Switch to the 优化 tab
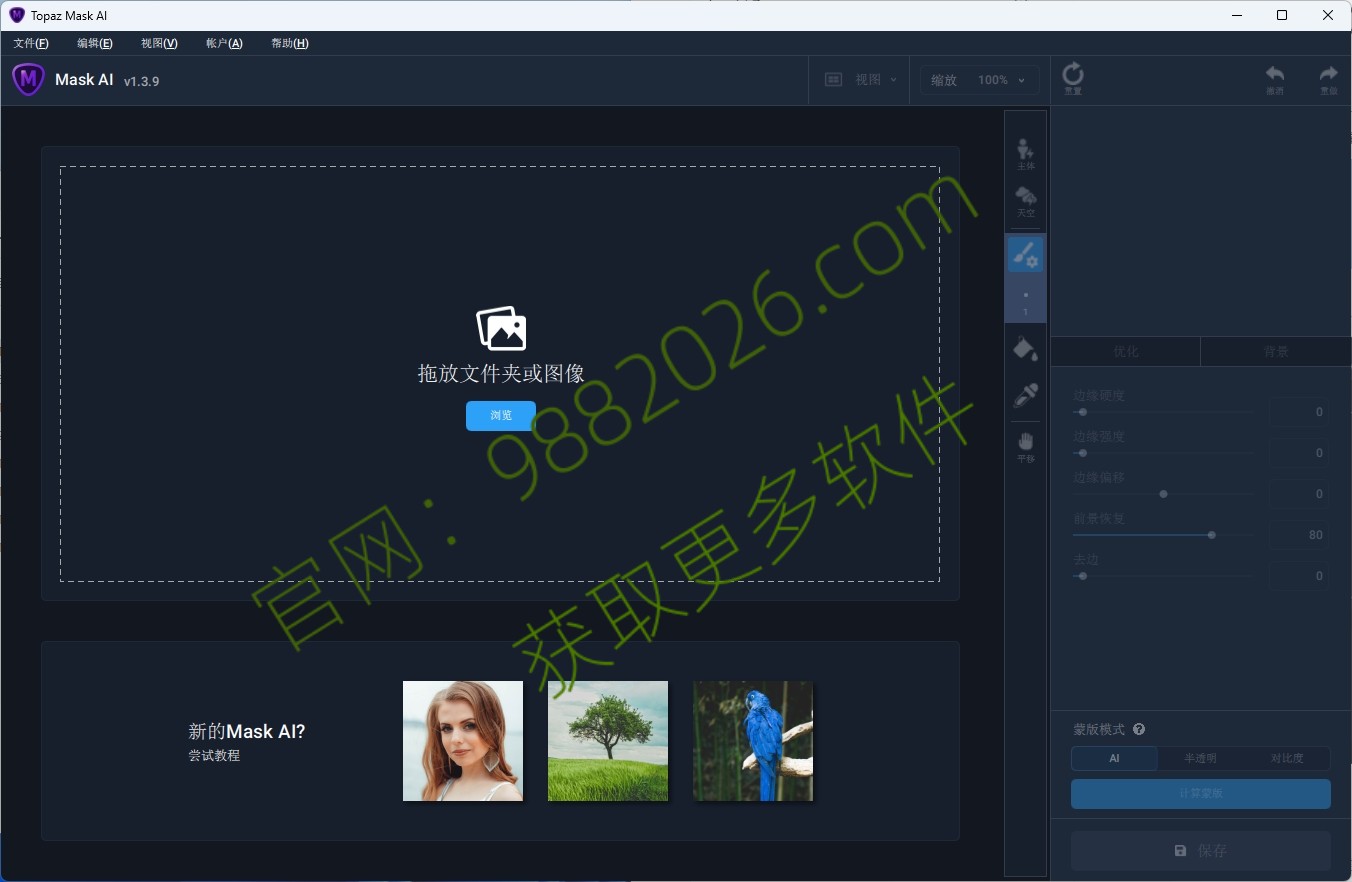This screenshot has height=882, width=1352. (x=1126, y=351)
